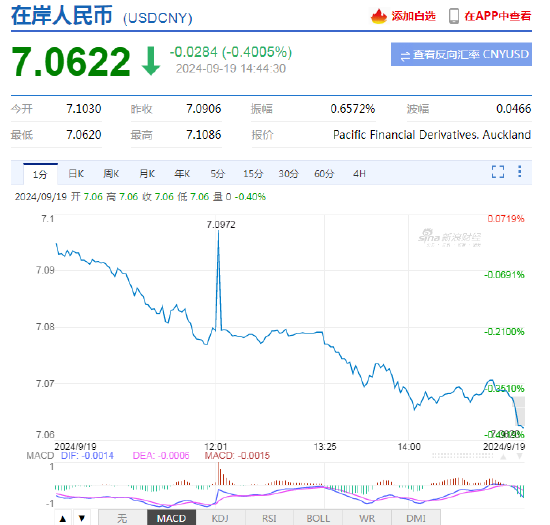Click the 在APP中查看 link

tap(498, 16)
